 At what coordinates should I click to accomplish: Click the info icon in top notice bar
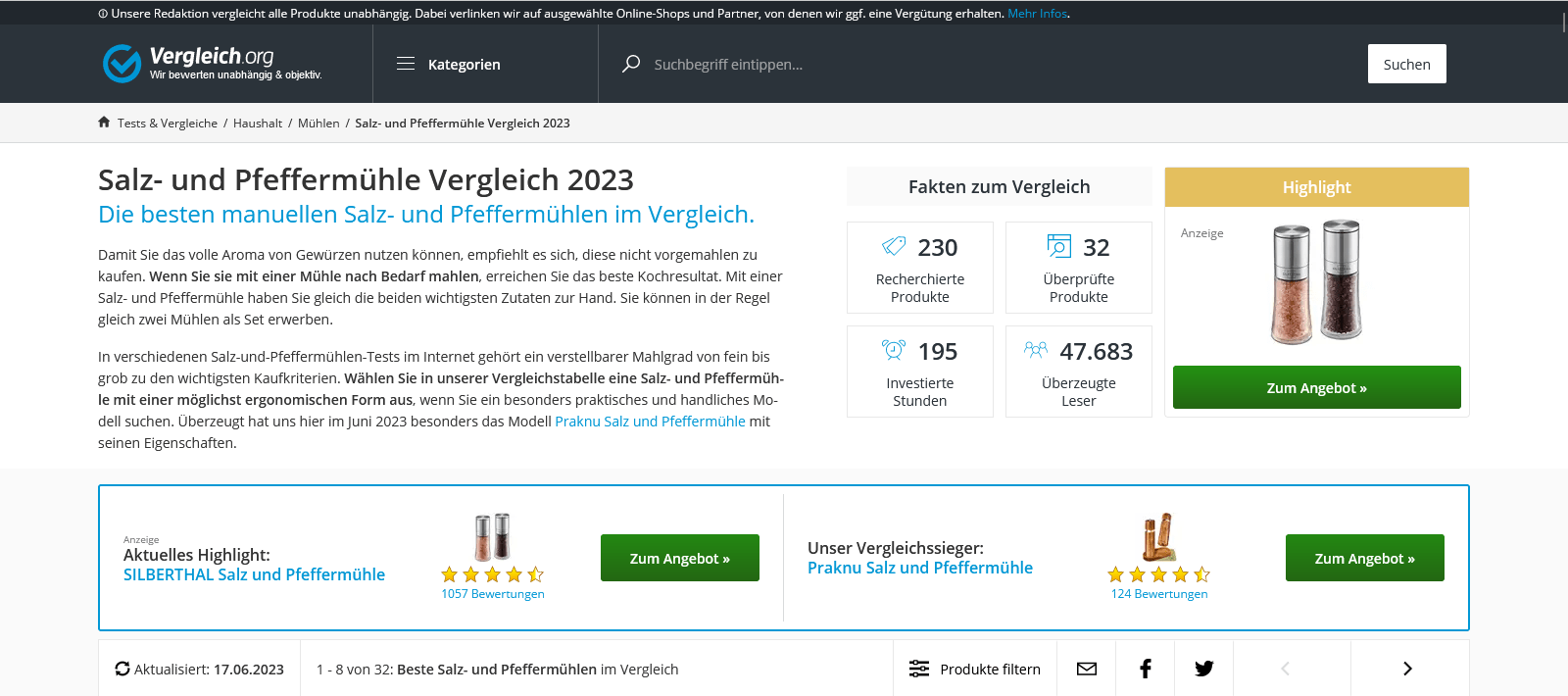click(103, 14)
